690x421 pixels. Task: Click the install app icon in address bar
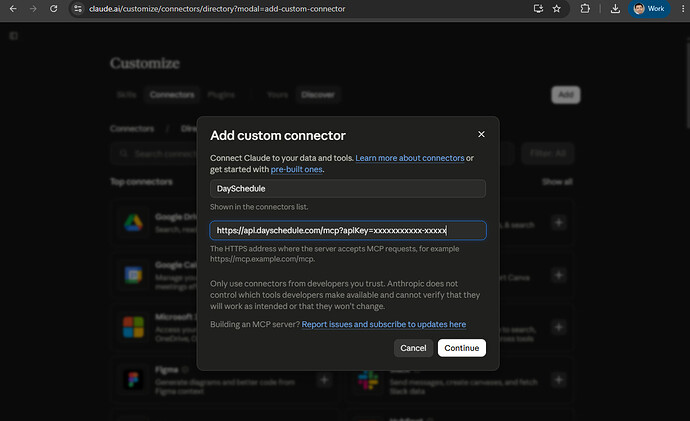pos(538,9)
